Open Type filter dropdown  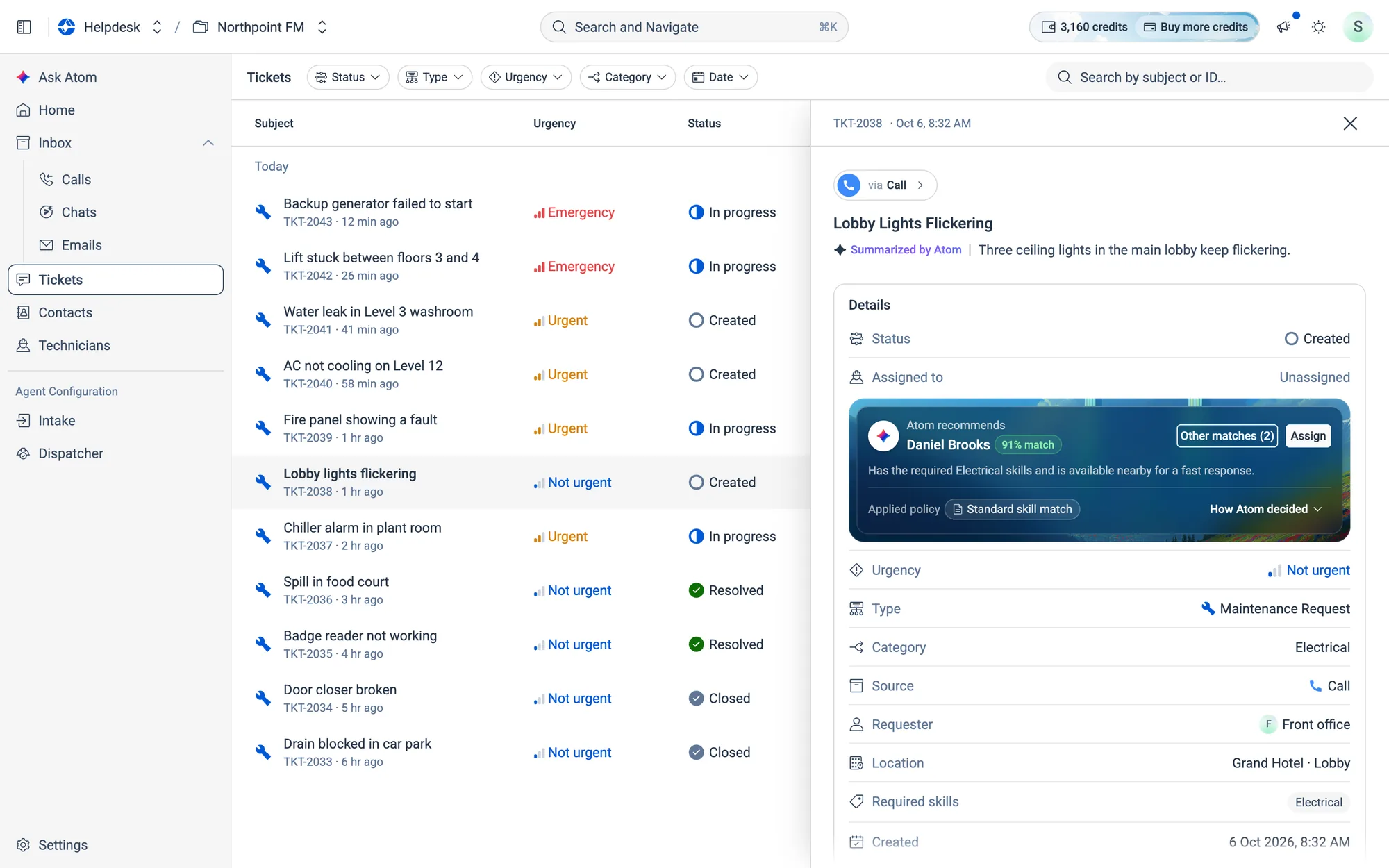click(435, 77)
